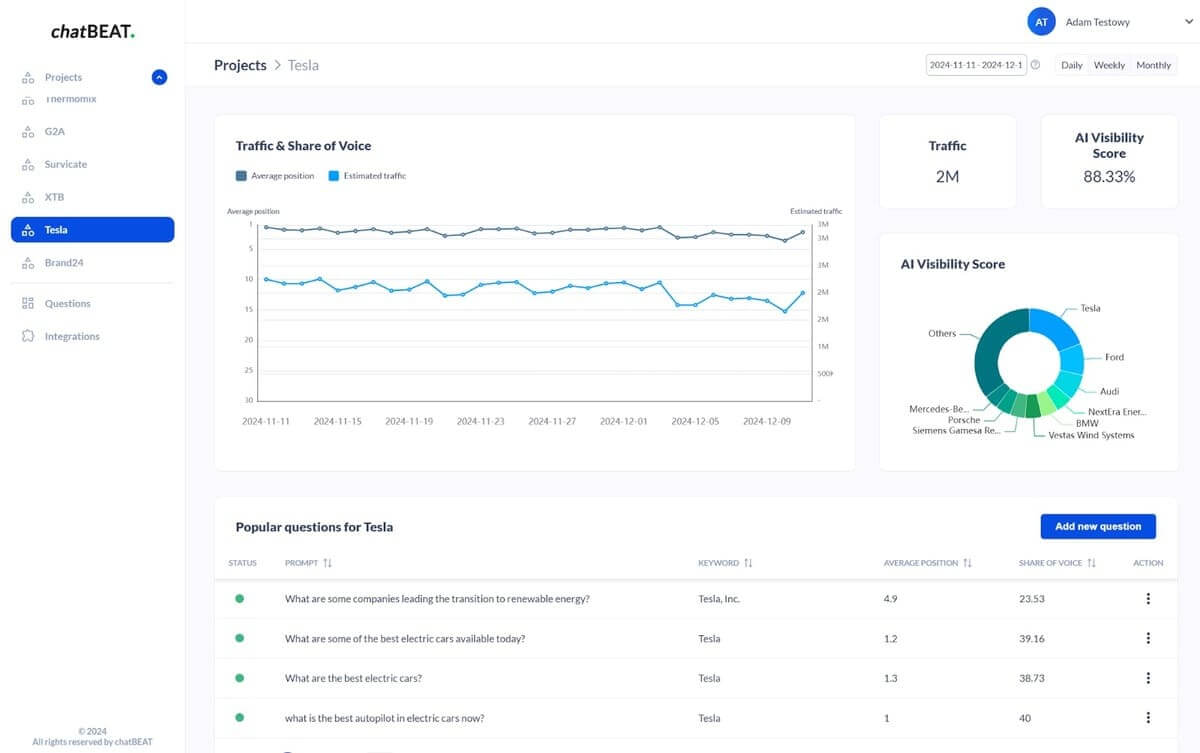Expand the Adam Testowy account dropdown
1200x753 pixels.
[1175, 21]
